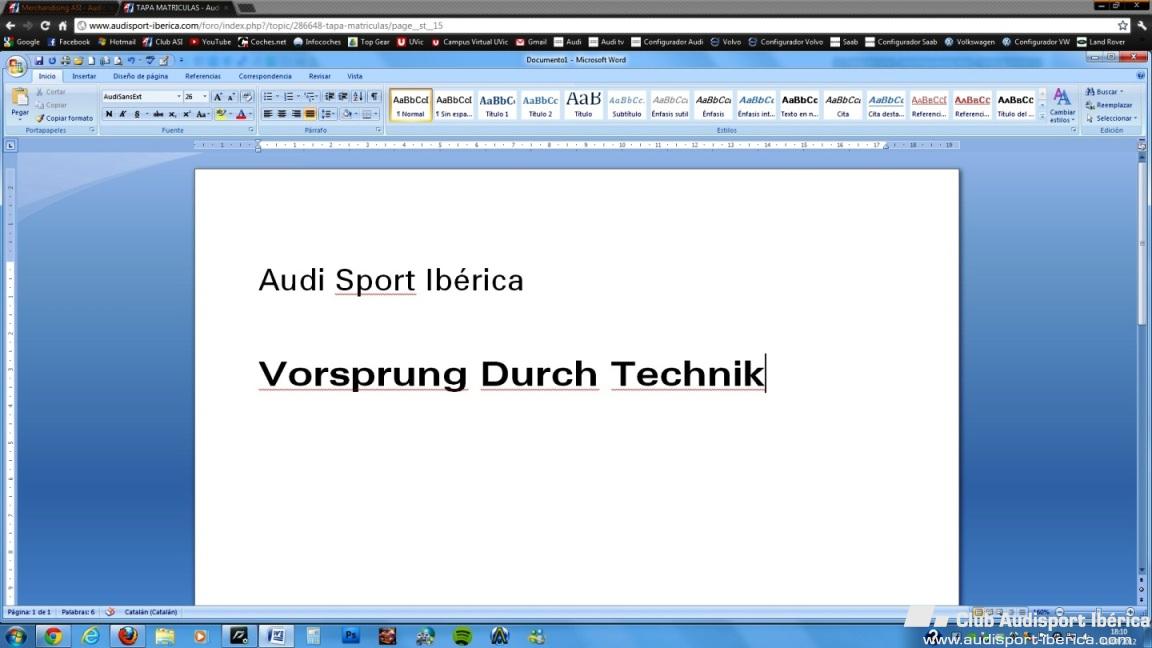The image size is (1152, 648).
Task: Undo the last action in the quick access toolbar
Action: (x=131, y=60)
